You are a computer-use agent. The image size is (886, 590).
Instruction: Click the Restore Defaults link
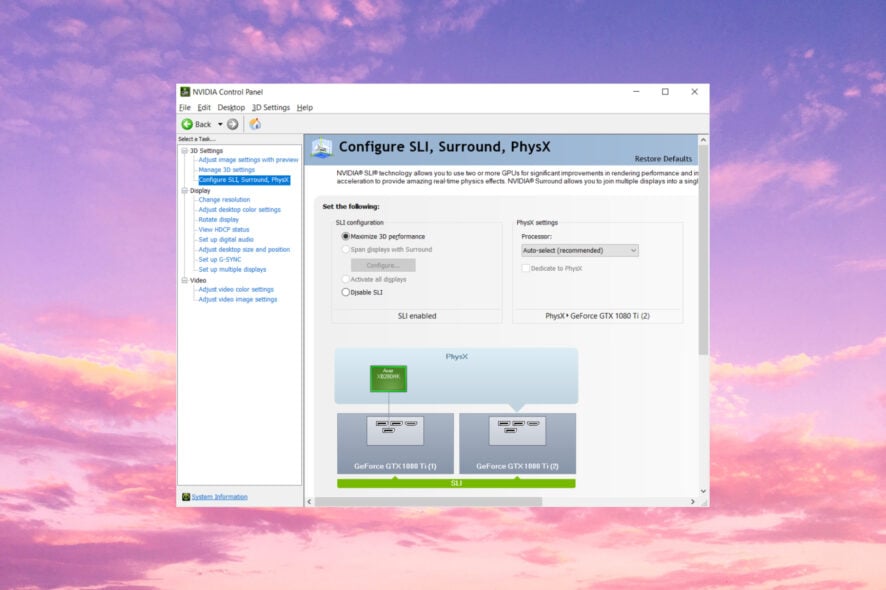(663, 159)
